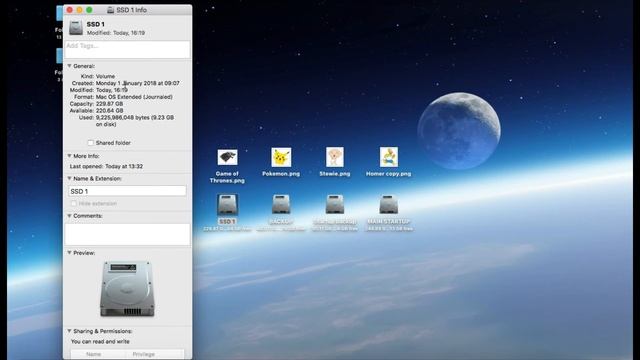Select the Pokemon.png file on the desktop
This screenshot has width=640, height=360.
coord(281,158)
